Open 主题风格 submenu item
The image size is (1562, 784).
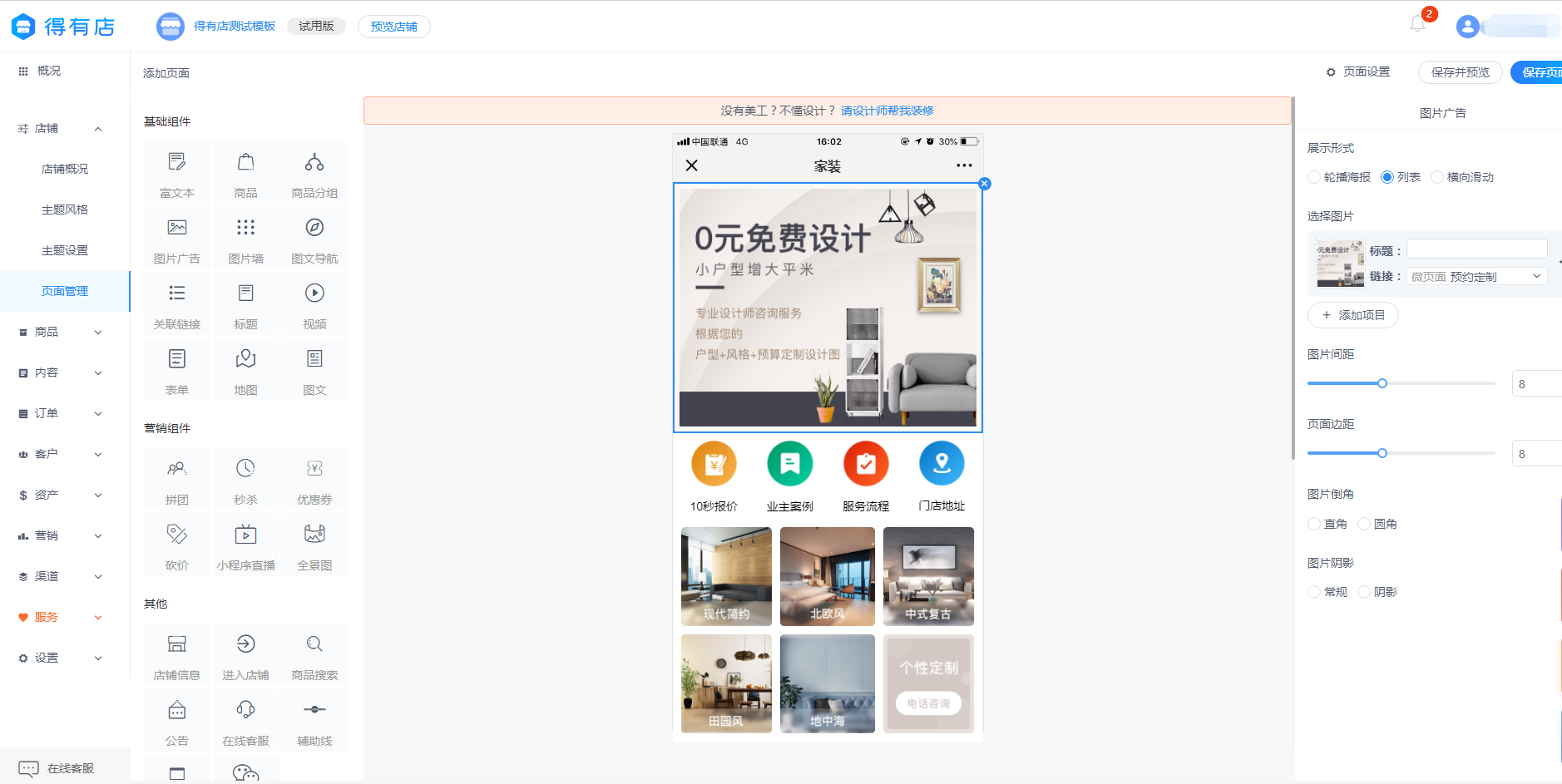(65, 210)
